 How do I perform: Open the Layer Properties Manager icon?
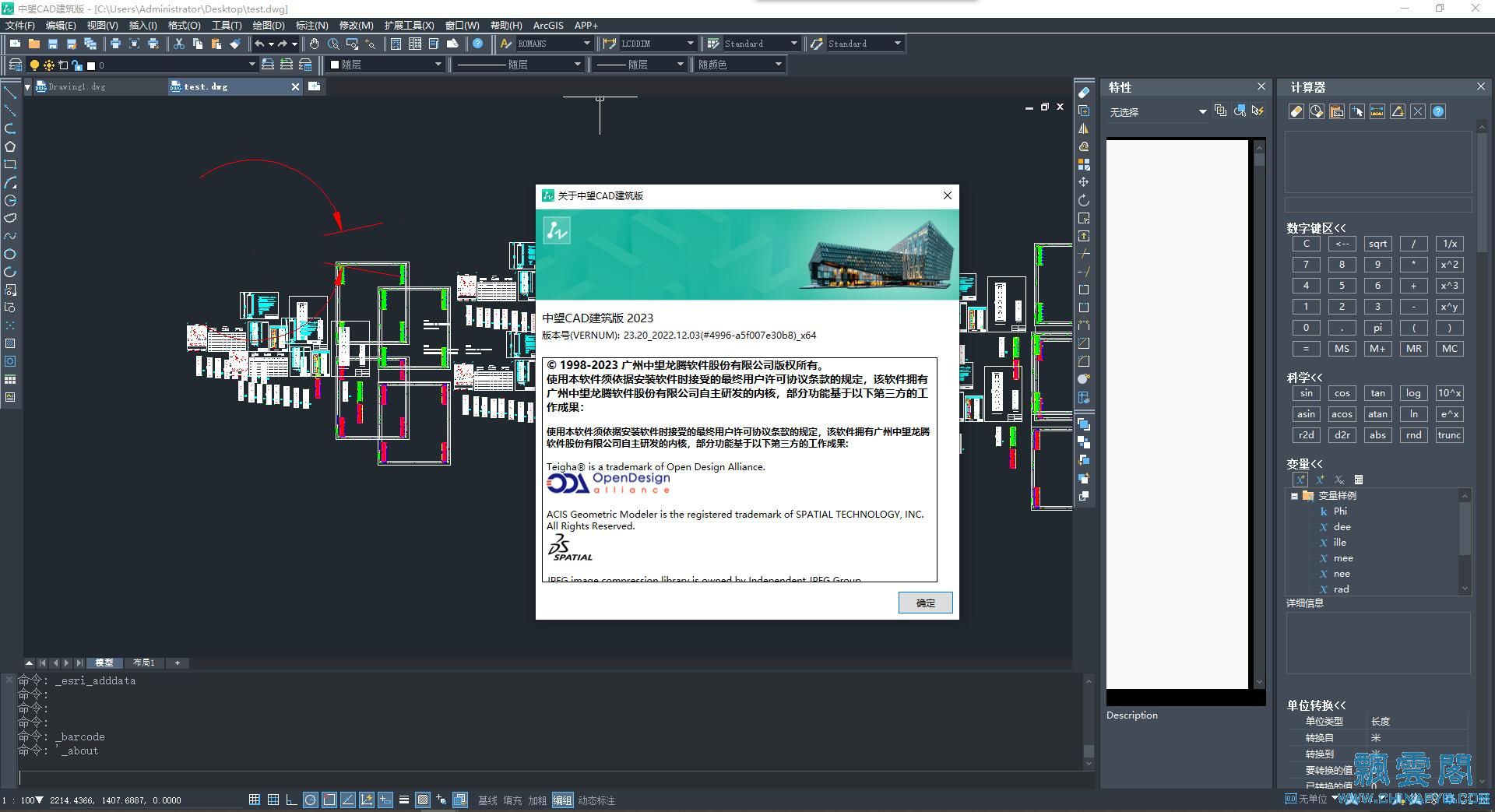[x=16, y=65]
